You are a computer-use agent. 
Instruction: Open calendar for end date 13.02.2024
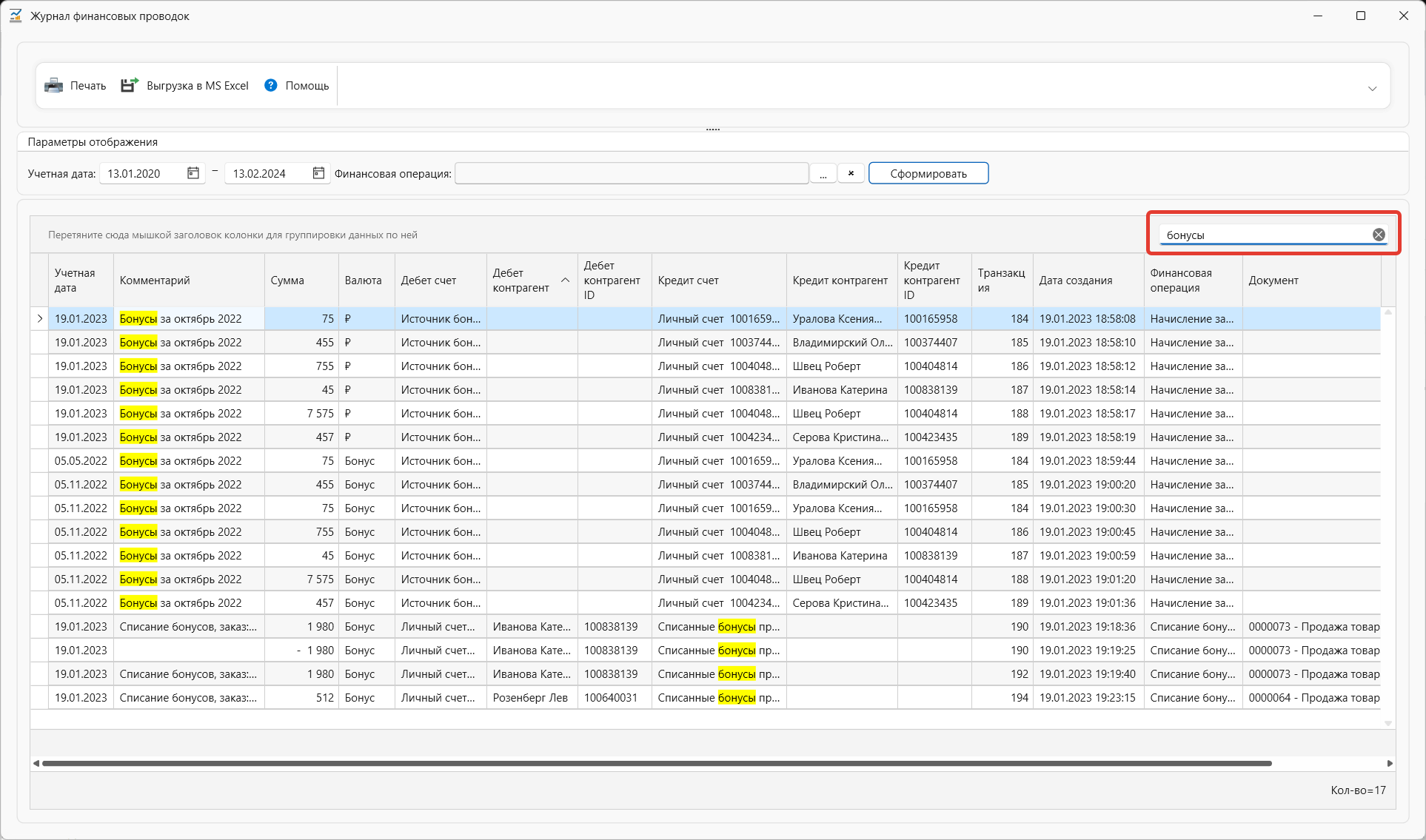click(318, 173)
